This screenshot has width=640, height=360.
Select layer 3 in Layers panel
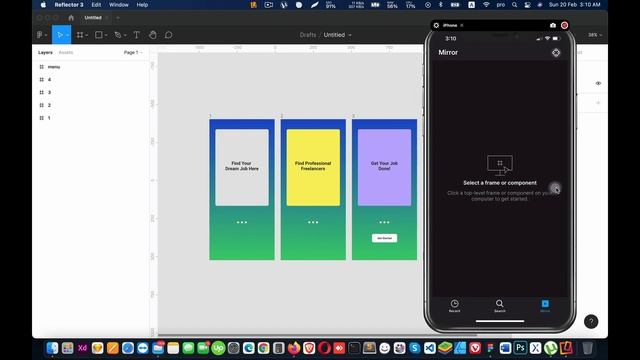click(x=49, y=92)
